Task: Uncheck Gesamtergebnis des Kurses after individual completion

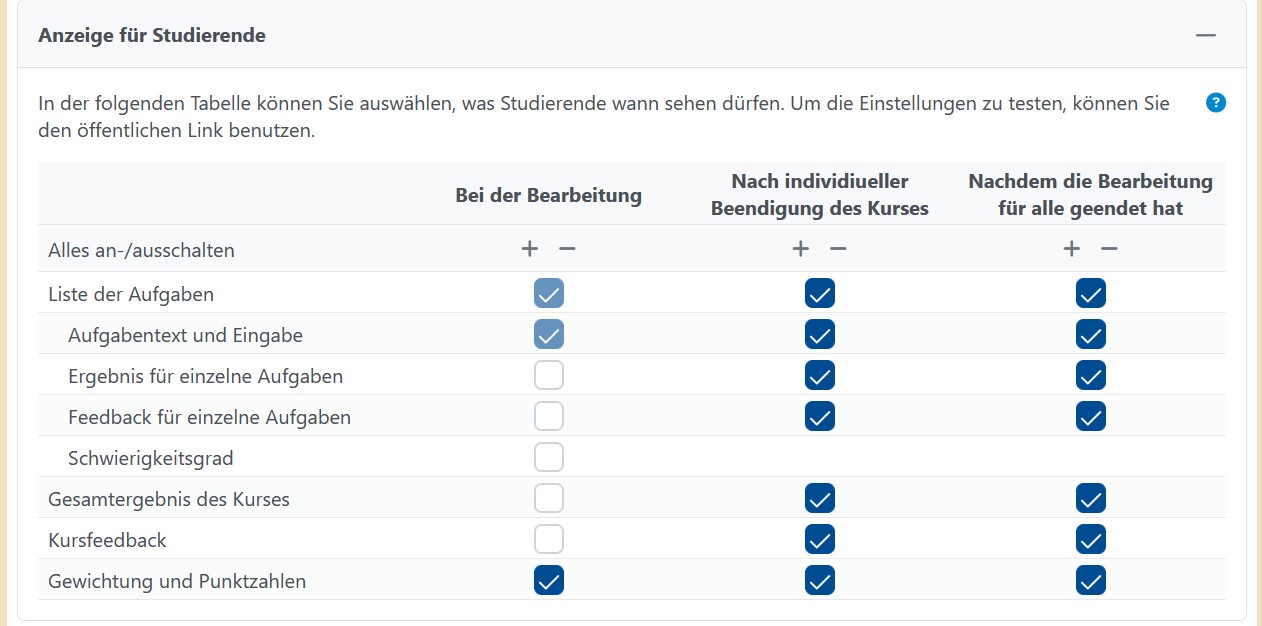Action: tap(820, 498)
